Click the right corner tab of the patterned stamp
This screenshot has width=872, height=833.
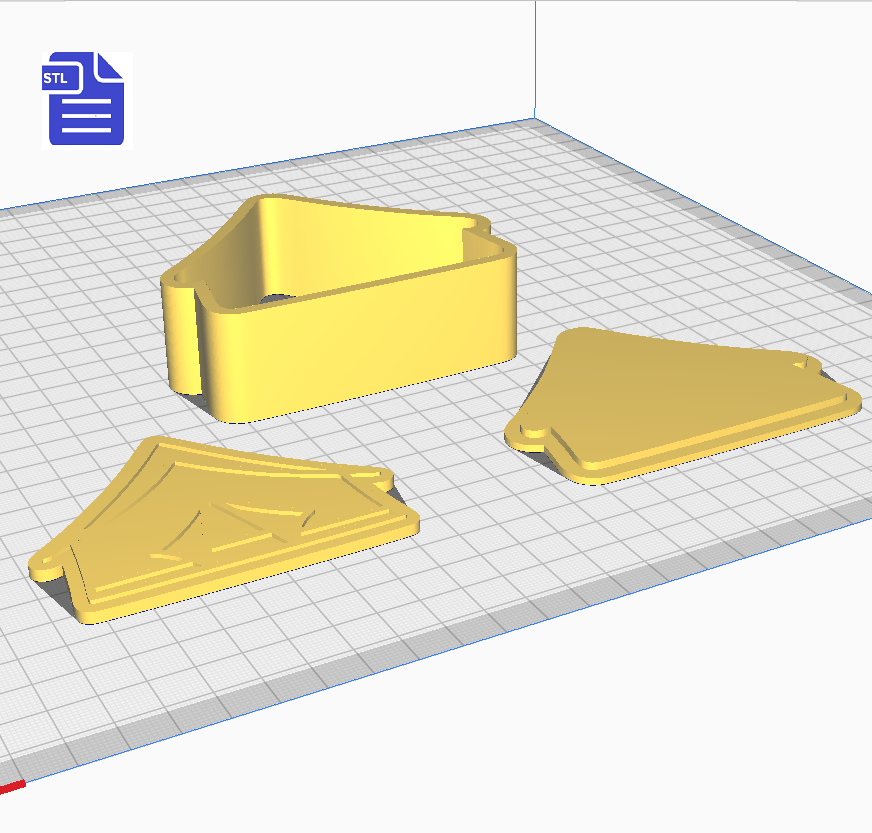(x=378, y=476)
